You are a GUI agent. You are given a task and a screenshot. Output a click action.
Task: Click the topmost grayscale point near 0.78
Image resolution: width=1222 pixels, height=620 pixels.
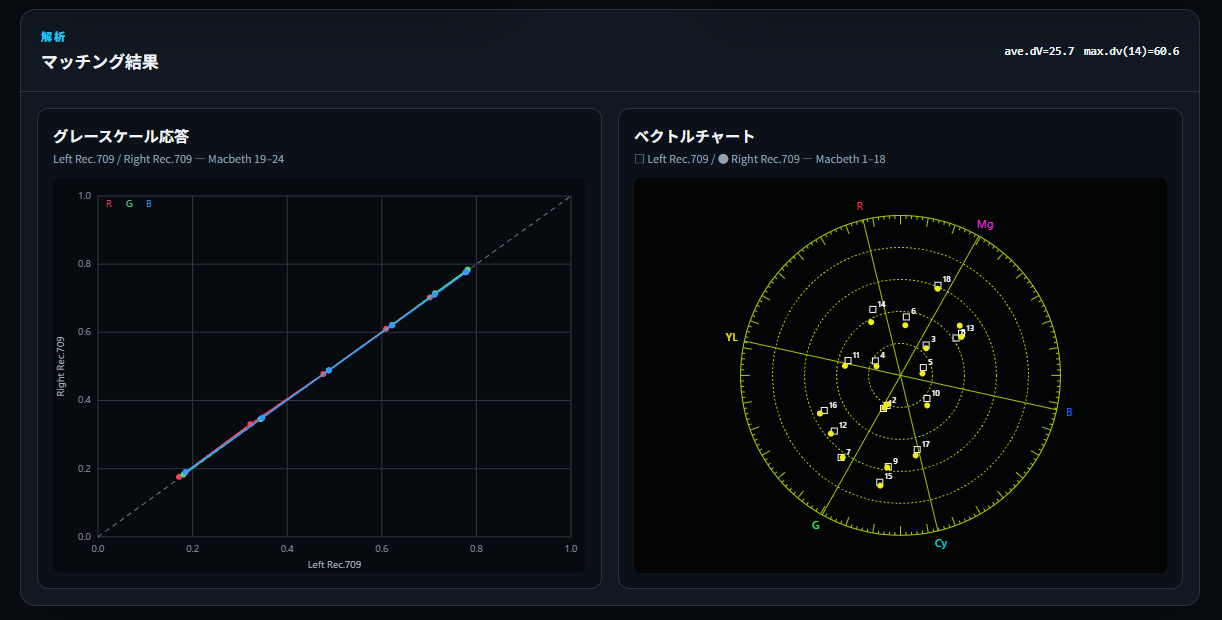(467, 270)
